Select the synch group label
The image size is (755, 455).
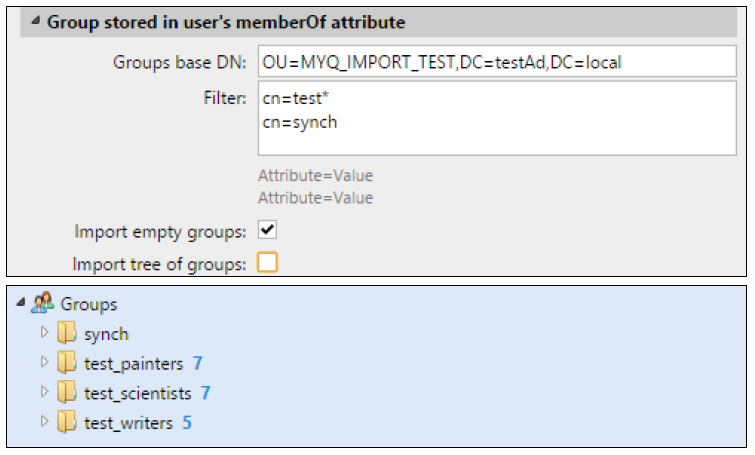point(106,334)
